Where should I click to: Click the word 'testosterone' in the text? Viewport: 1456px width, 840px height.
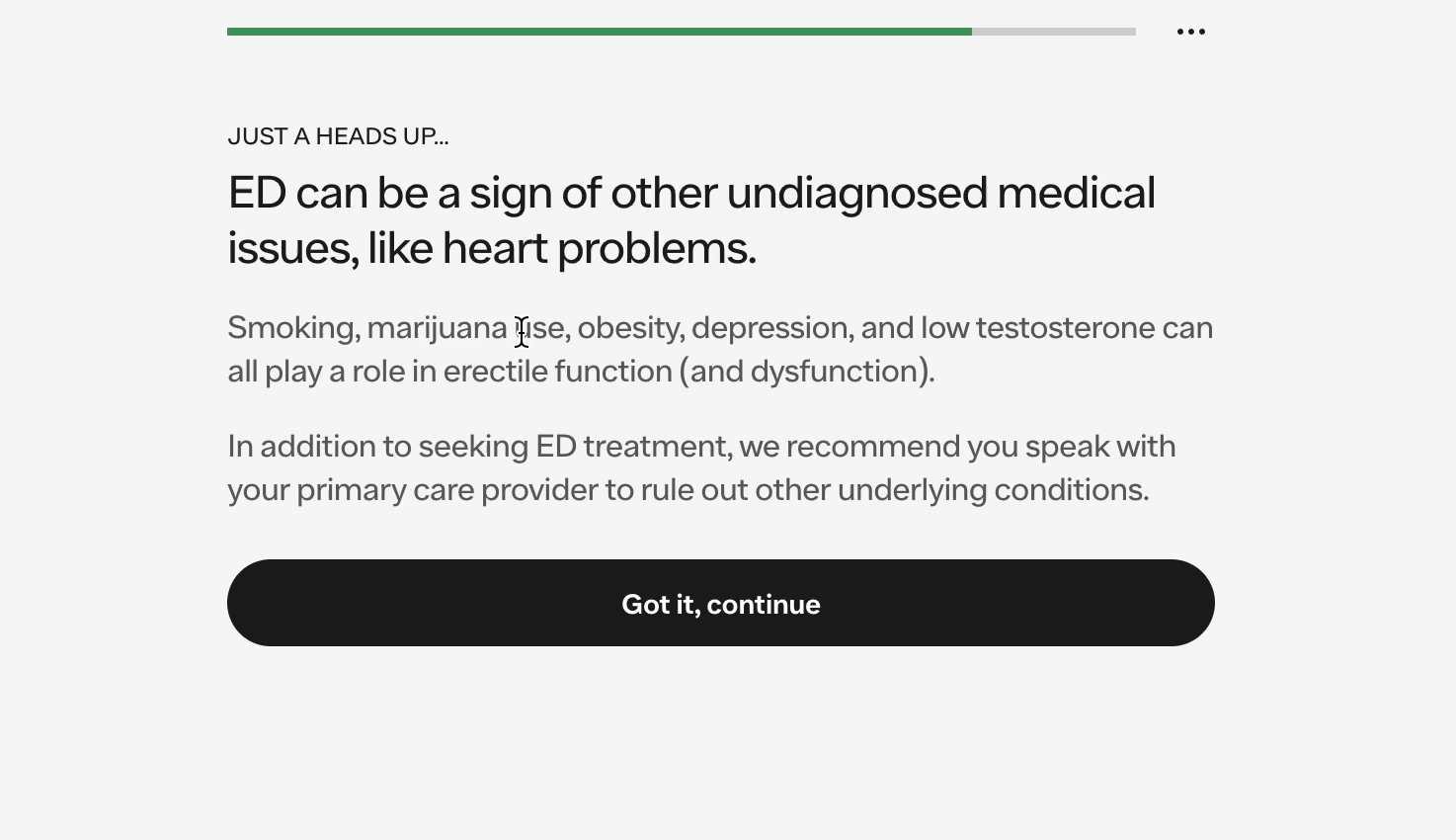pyautogui.click(x=1065, y=328)
